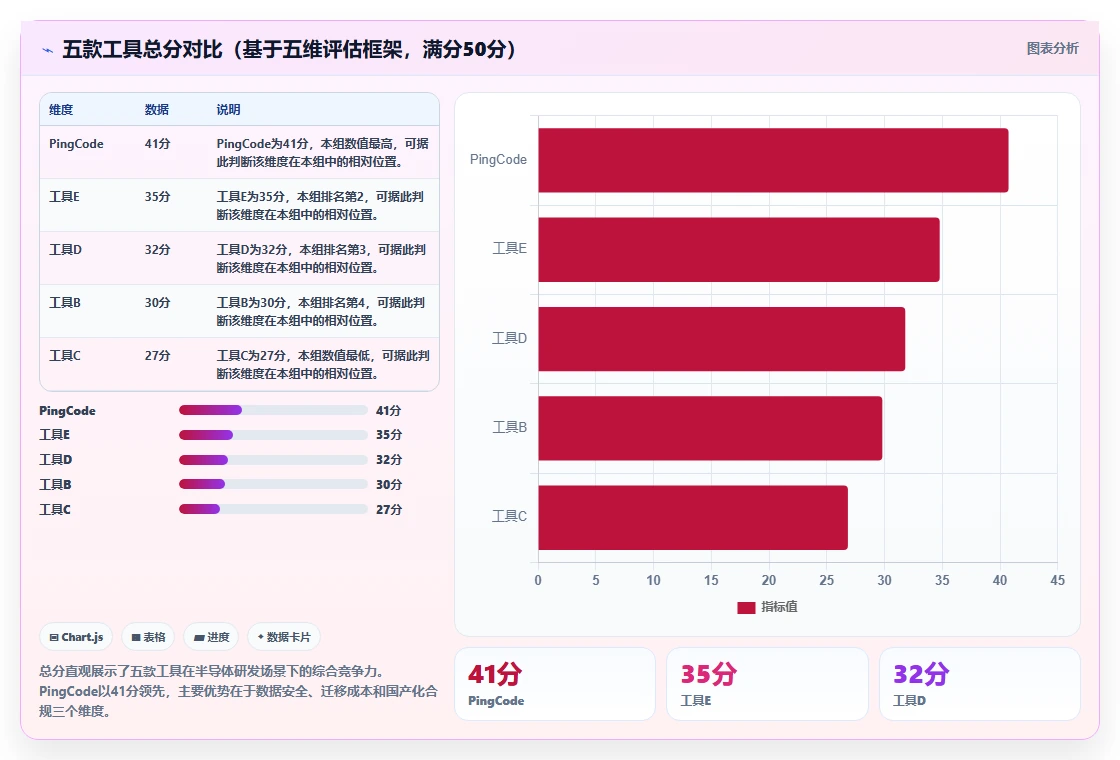The height and width of the screenshot is (760, 1120).
Task: Click the 工具B 30分 progress bar
Action: click(273, 484)
